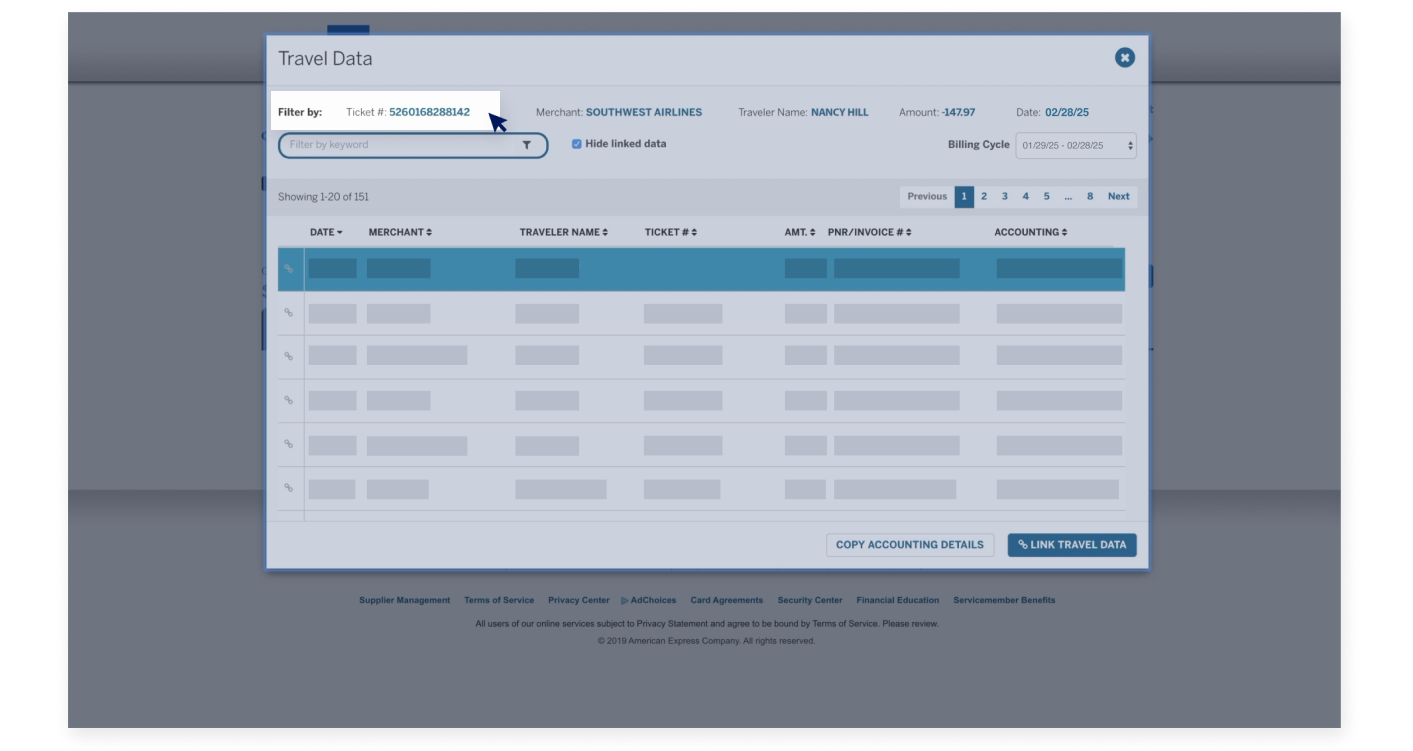Click the link icon on the bottom visible row
The width and height of the screenshot is (1413, 751).
[289, 487]
